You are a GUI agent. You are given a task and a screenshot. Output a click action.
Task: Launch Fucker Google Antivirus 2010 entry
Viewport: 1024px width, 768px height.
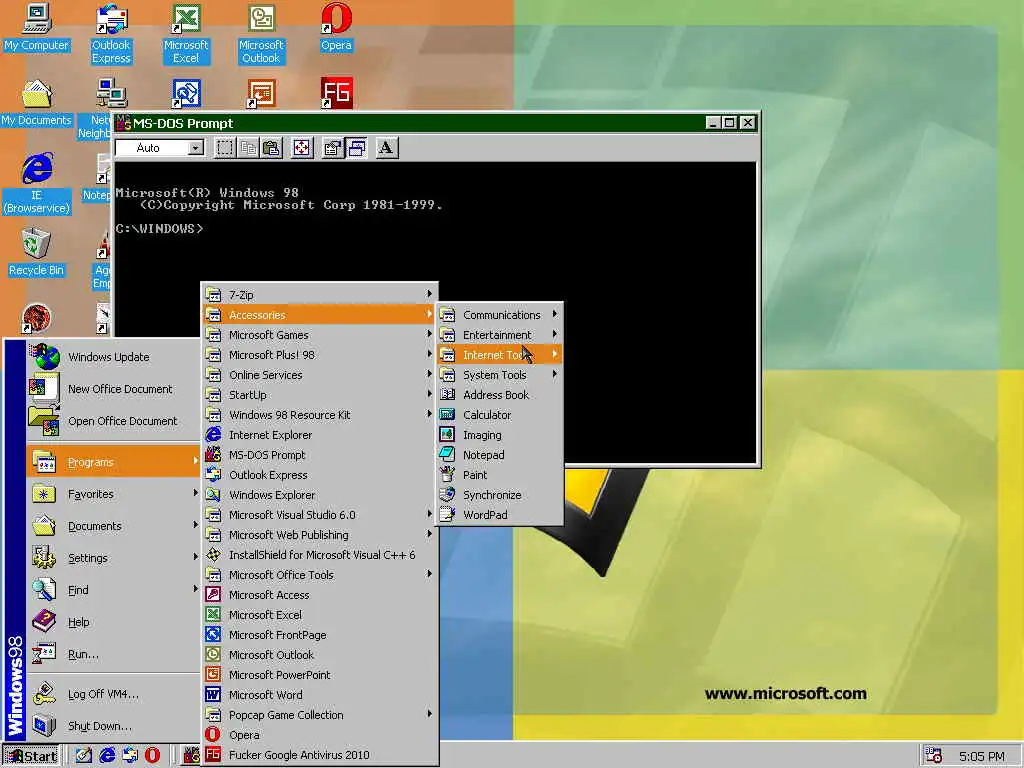(319, 754)
